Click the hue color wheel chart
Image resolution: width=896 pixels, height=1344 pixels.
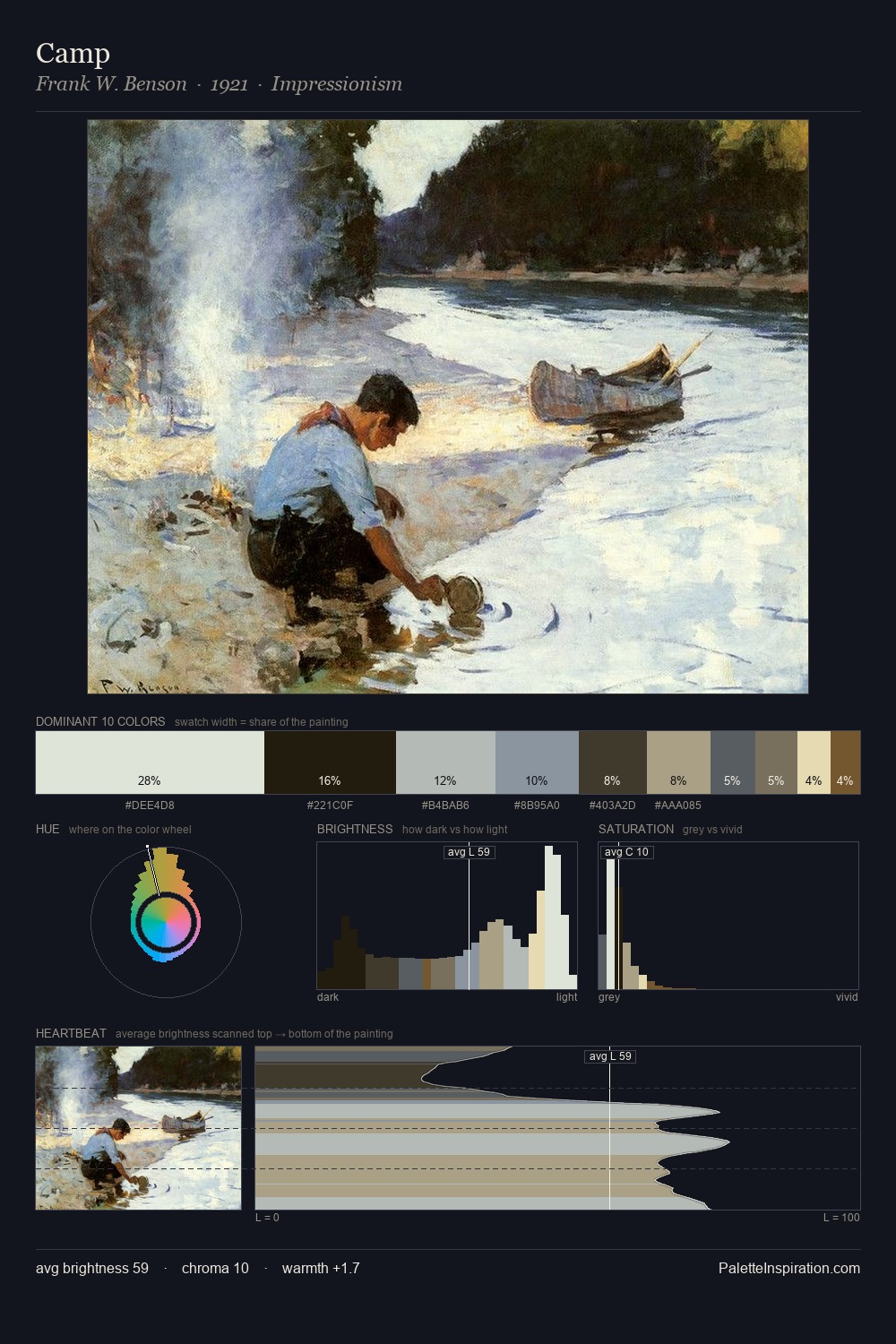click(166, 922)
